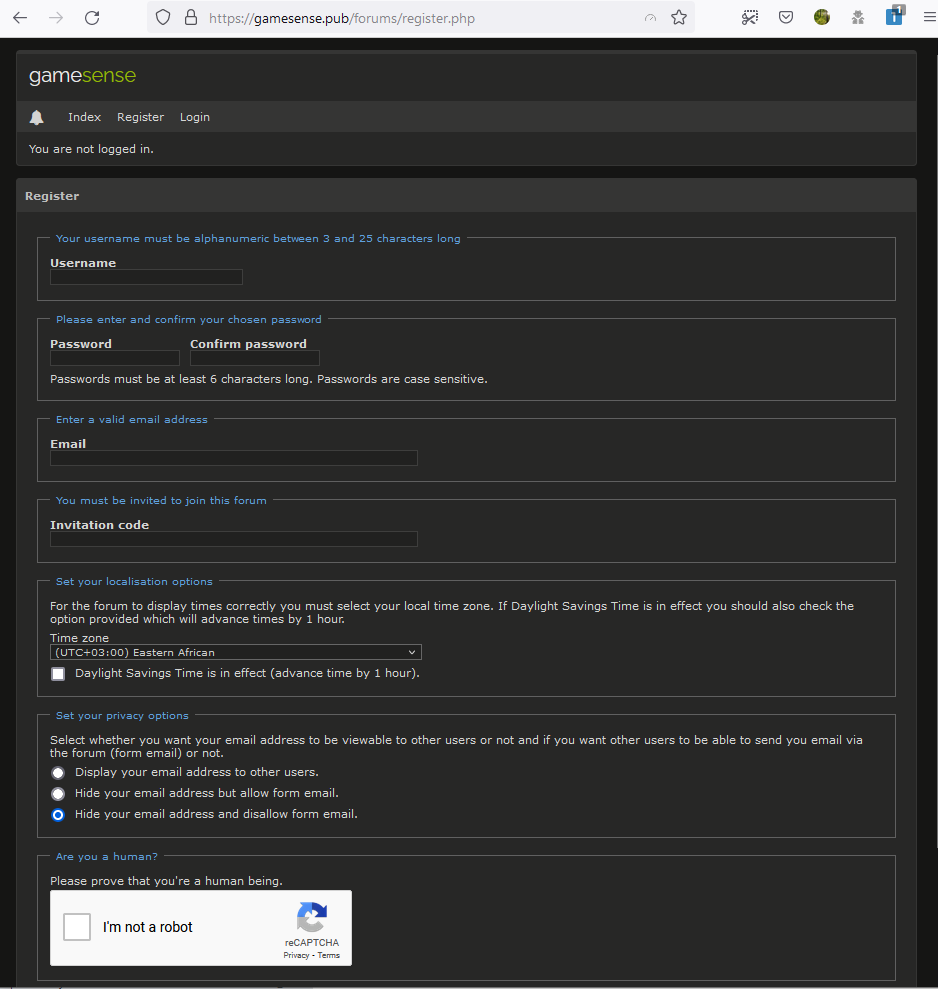
Task: Click the site padlock for connection details
Action: (x=190, y=17)
